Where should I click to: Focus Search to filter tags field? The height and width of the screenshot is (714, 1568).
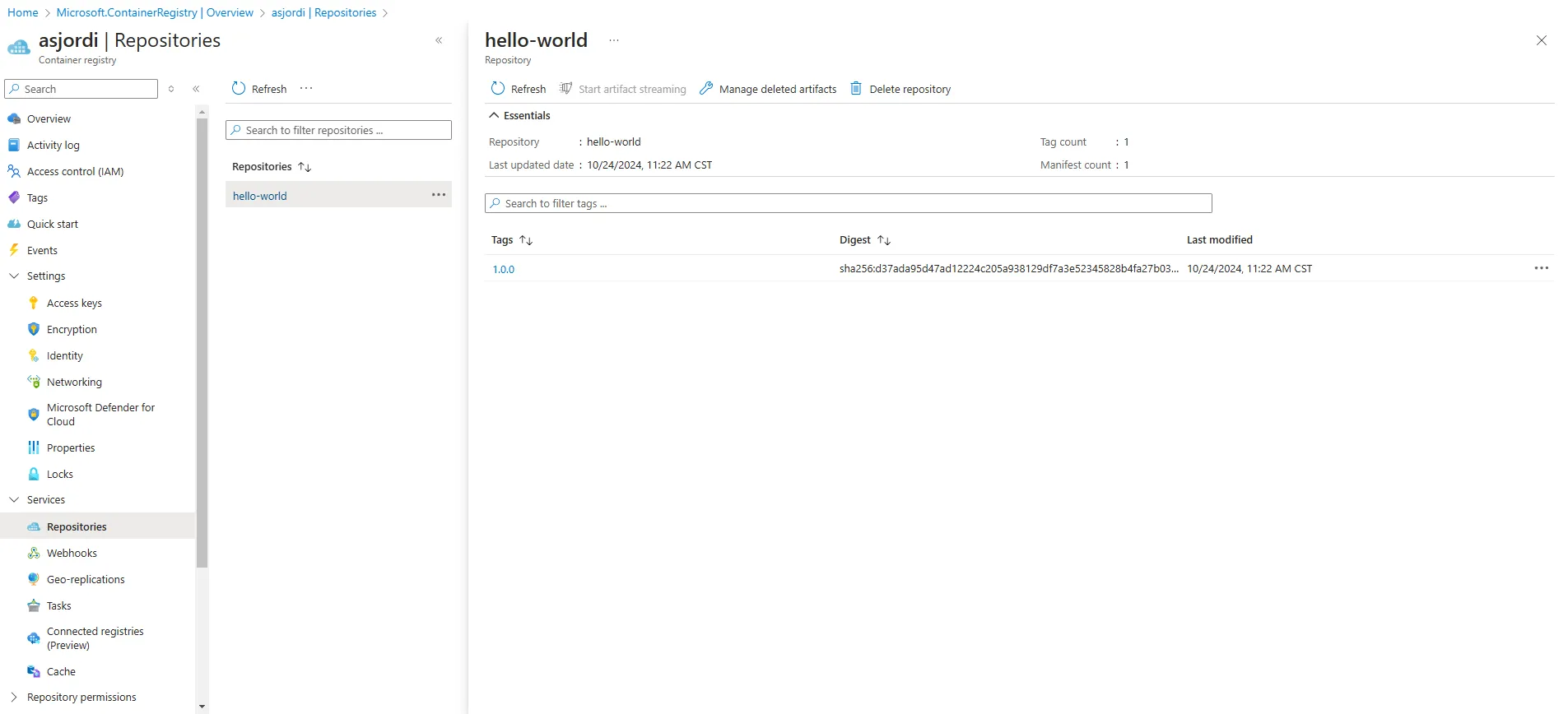pyautogui.click(x=848, y=203)
